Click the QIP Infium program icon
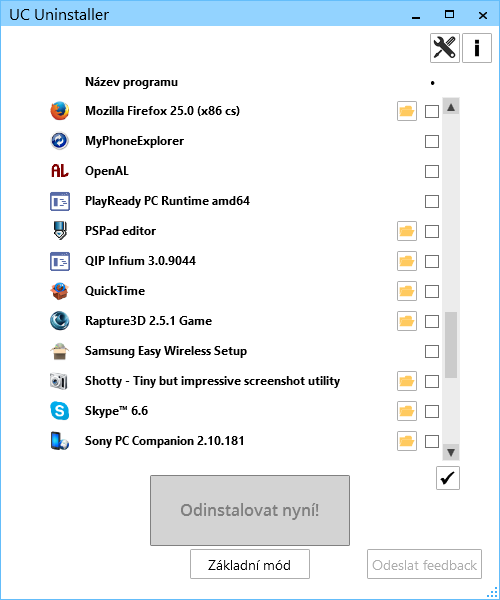 pos(60,261)
